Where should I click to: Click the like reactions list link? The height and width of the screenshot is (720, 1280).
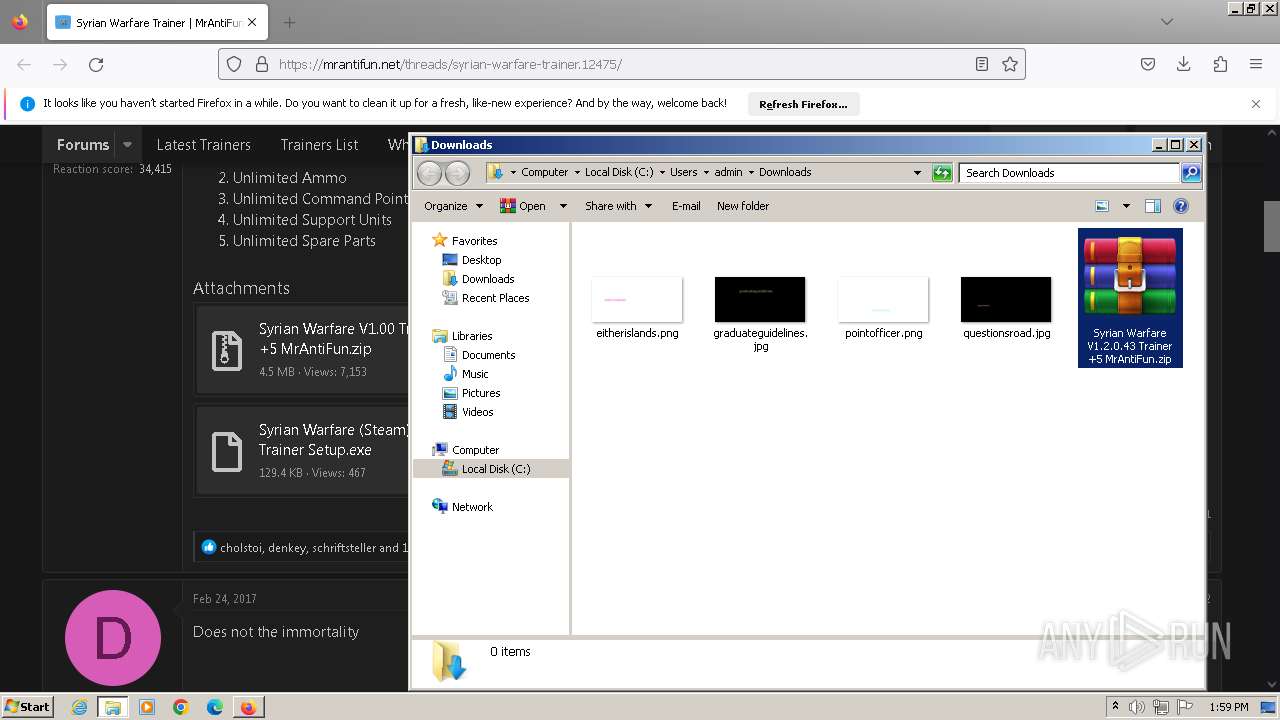(x=313, y=548)
